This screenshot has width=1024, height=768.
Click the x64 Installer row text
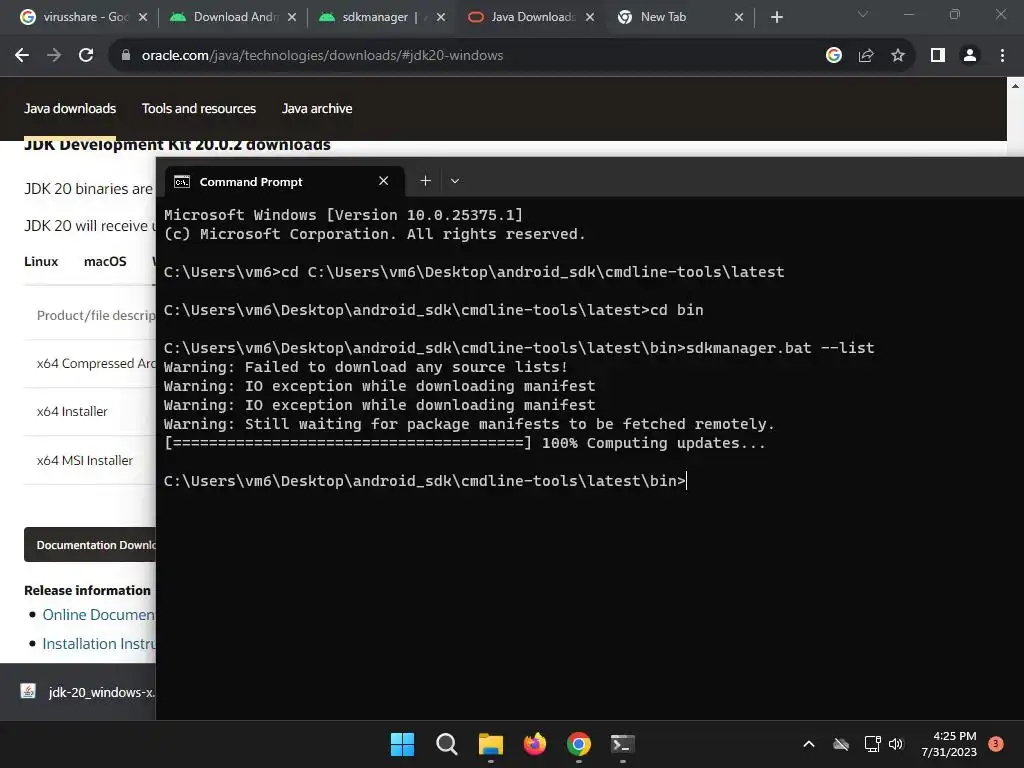coord(72,411)
